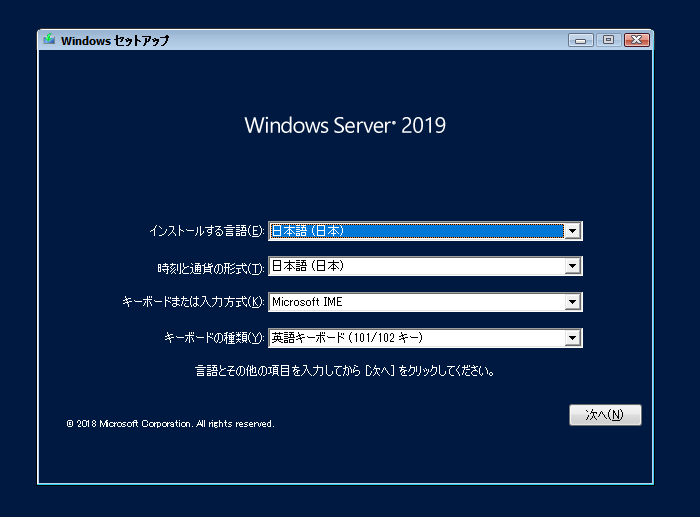Click the キーボードの種類(Y) label
The image size is (700, 517).
tap(214, 338)
